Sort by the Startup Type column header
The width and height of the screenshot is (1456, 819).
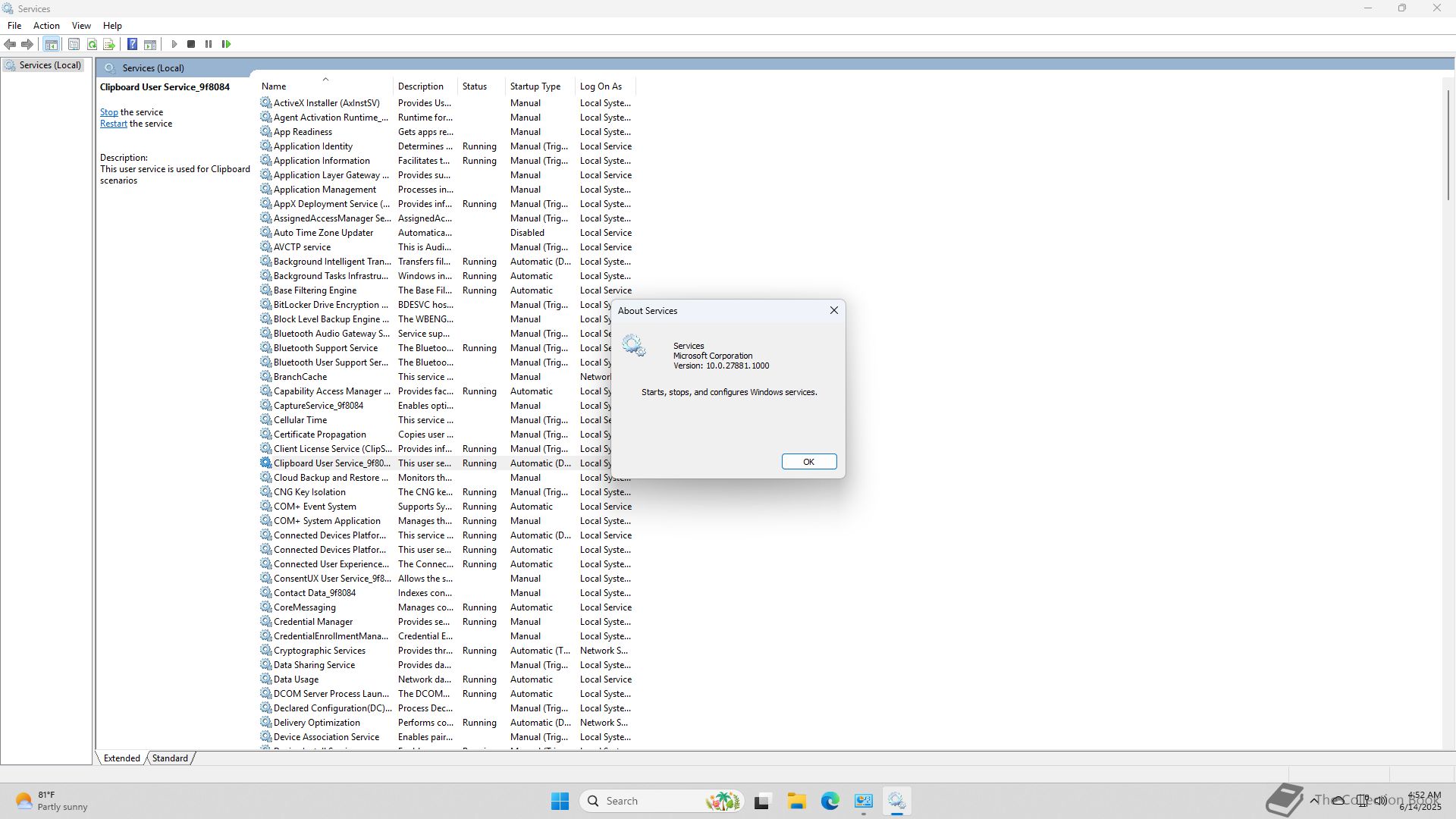point(535,86)
